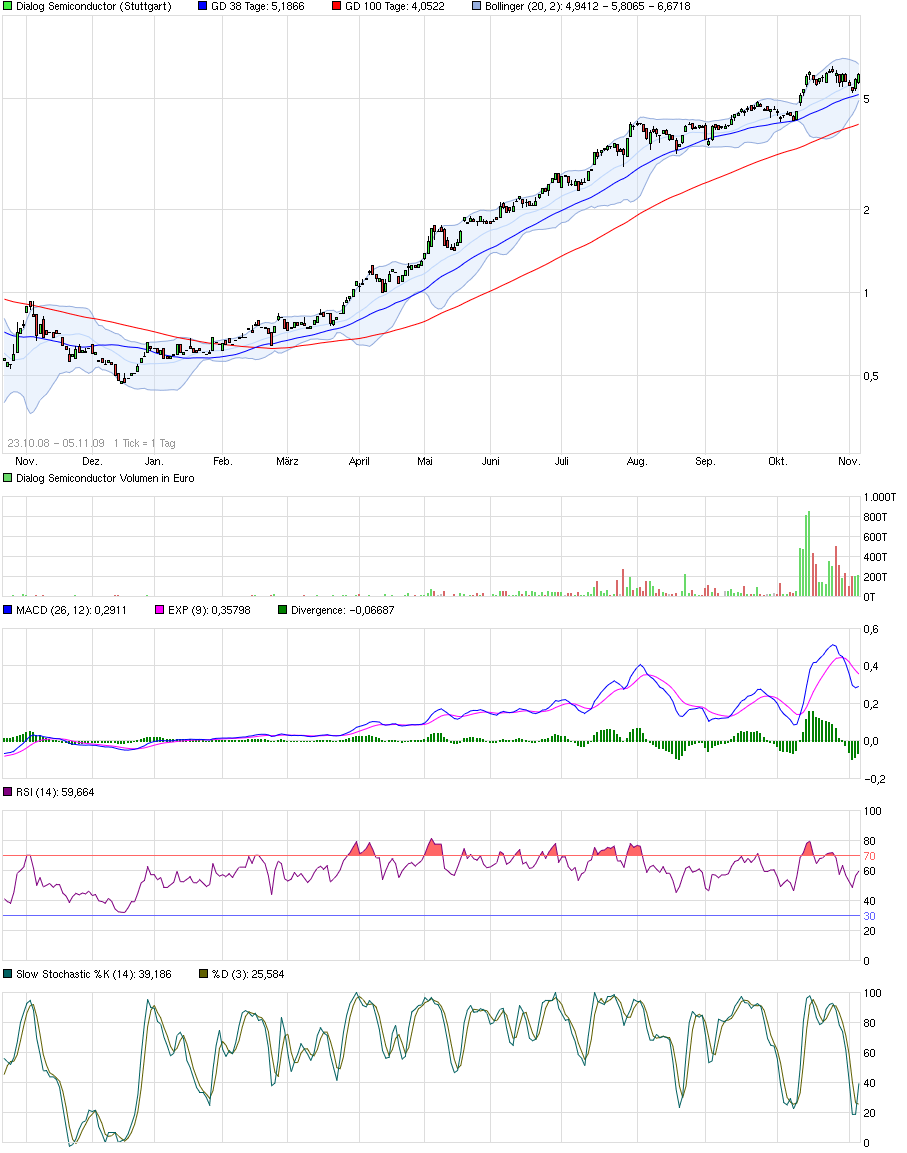The width and height of the screenshot is (907, 1153).
Task: Click the April label on the time axis
Action: point(359,461)
